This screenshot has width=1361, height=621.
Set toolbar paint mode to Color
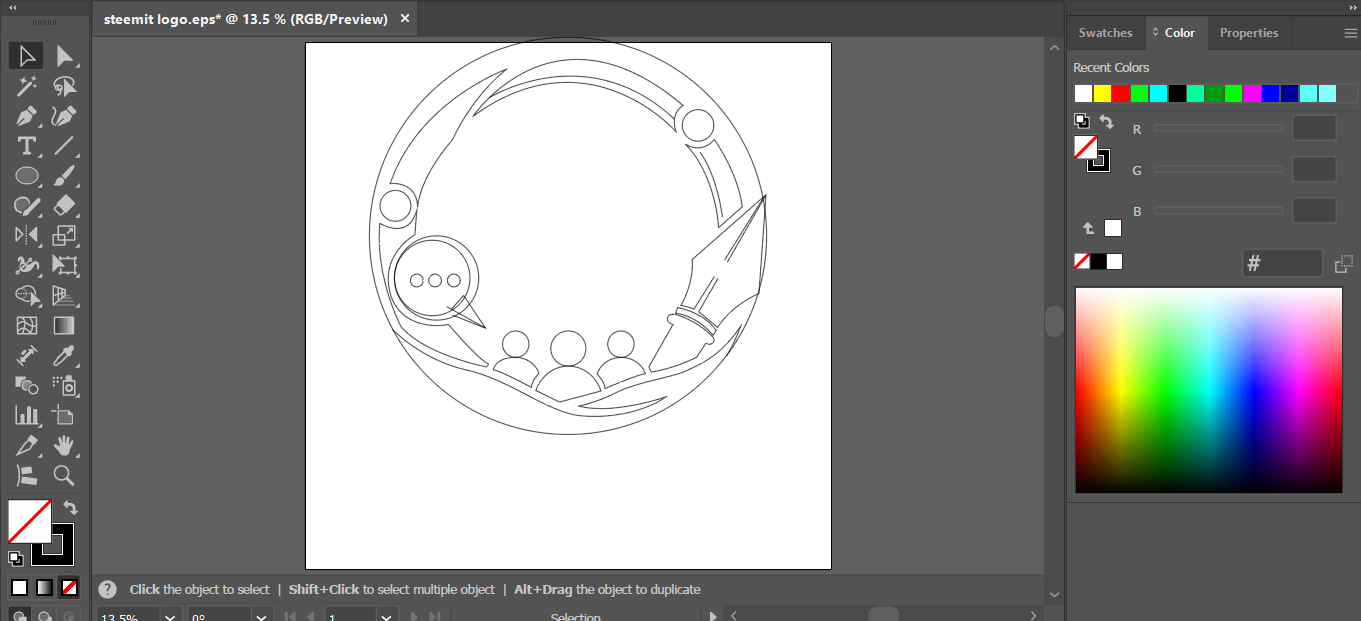click(x=19, y=587)
